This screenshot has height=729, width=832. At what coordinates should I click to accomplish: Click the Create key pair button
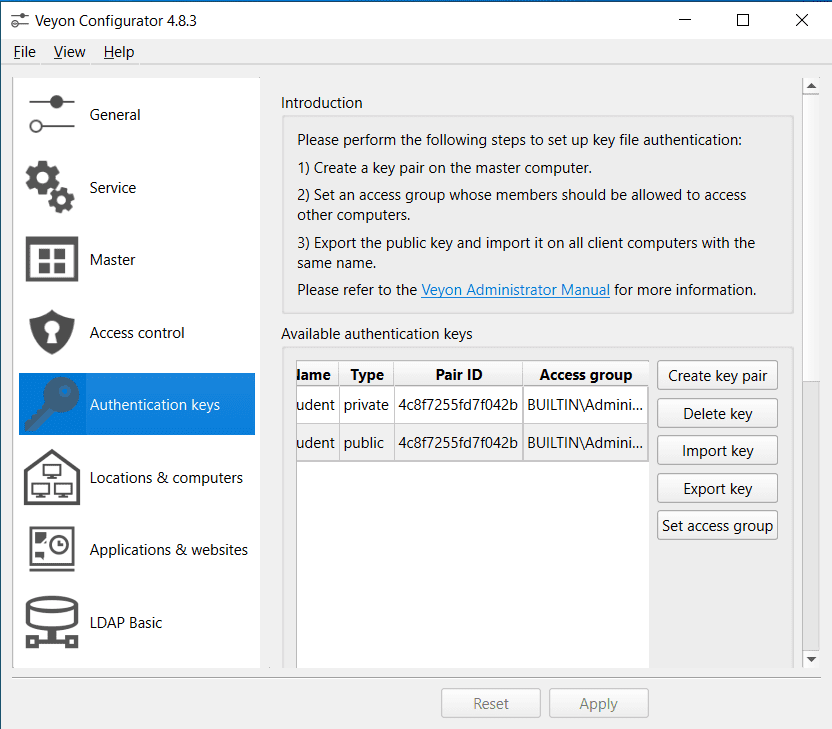[717, 376]
